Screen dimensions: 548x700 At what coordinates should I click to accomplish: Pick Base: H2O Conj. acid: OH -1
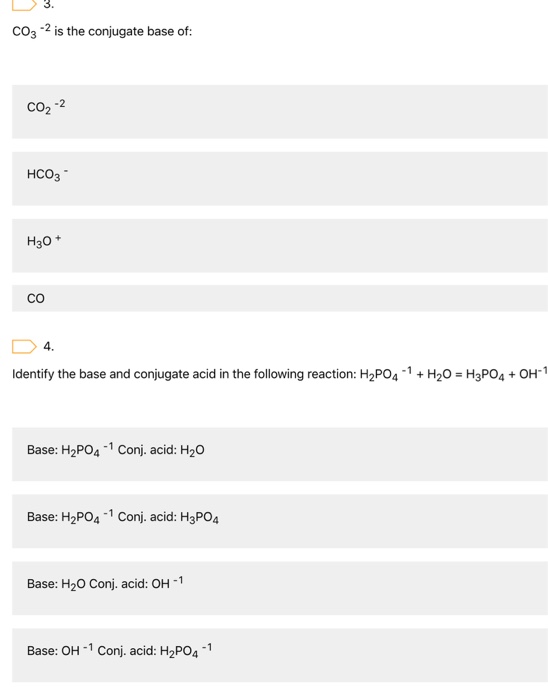pos(280,588)
